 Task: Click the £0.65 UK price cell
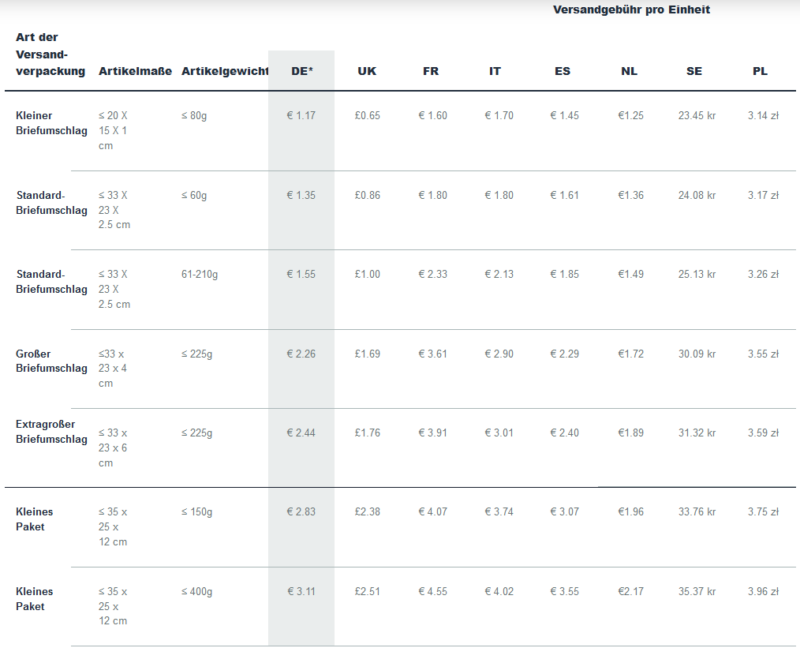(x=367, y=115)
